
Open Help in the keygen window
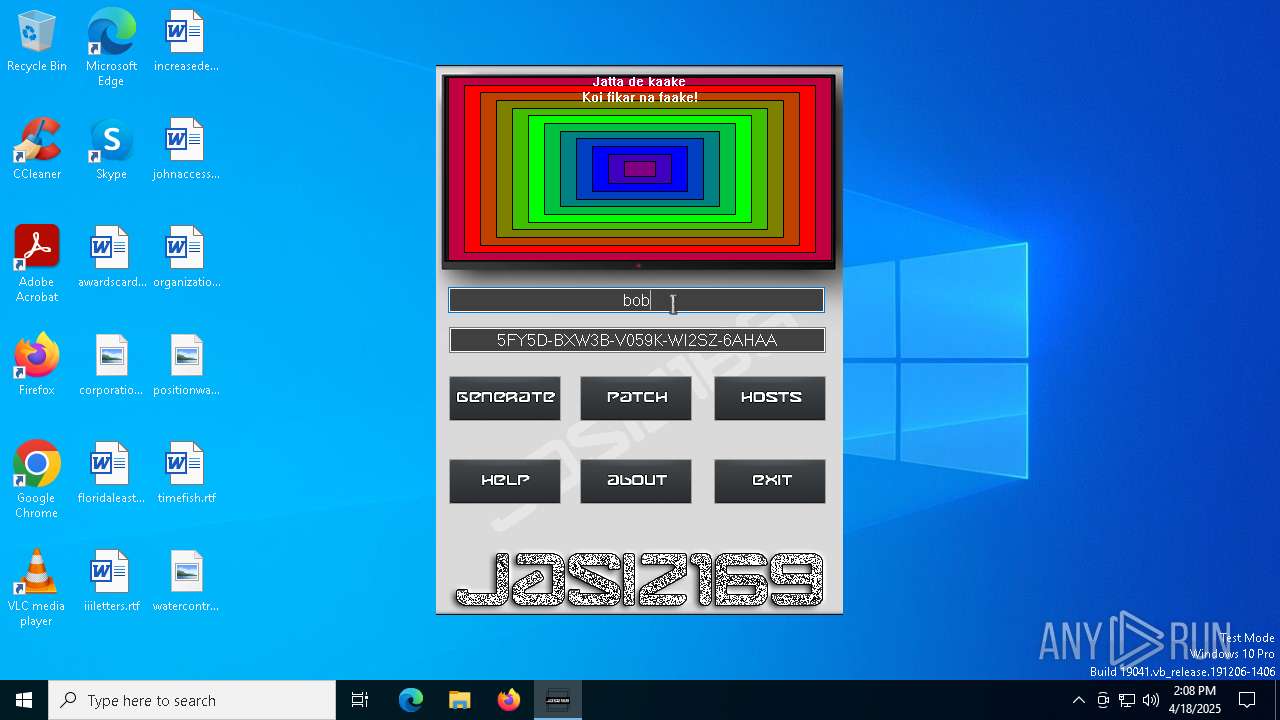pyautogui.click(x=505, y=481)
